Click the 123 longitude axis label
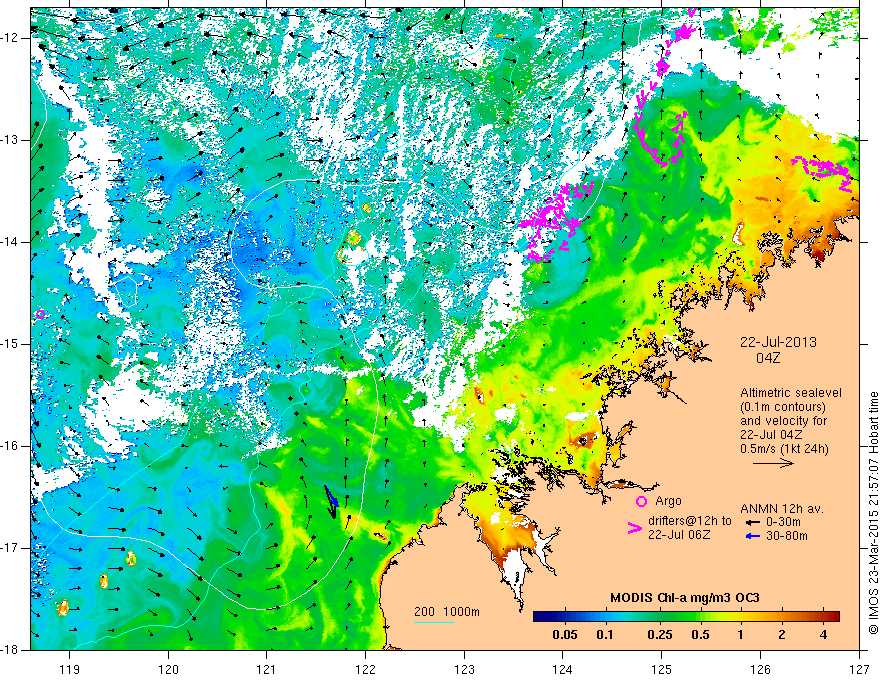The height and width of the screenshot is (680, 880). pyautogui.click(x=463, y=668)
